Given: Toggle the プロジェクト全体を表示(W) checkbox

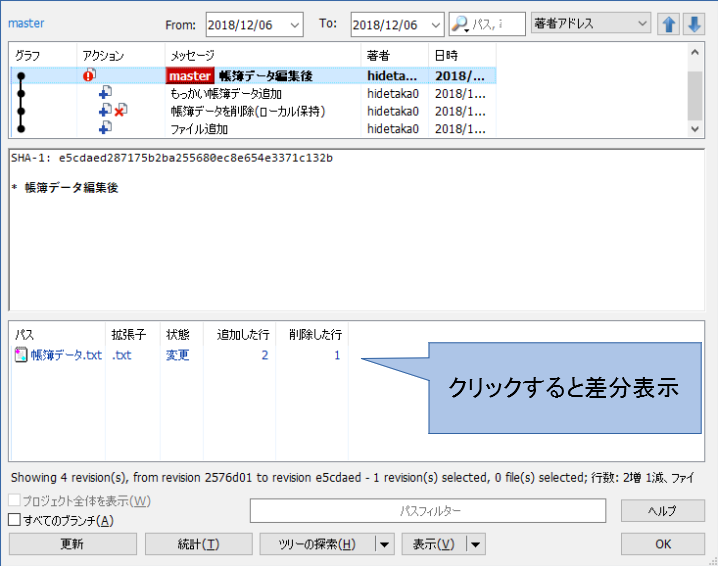Looking at the screenshot, I should 14,500.
